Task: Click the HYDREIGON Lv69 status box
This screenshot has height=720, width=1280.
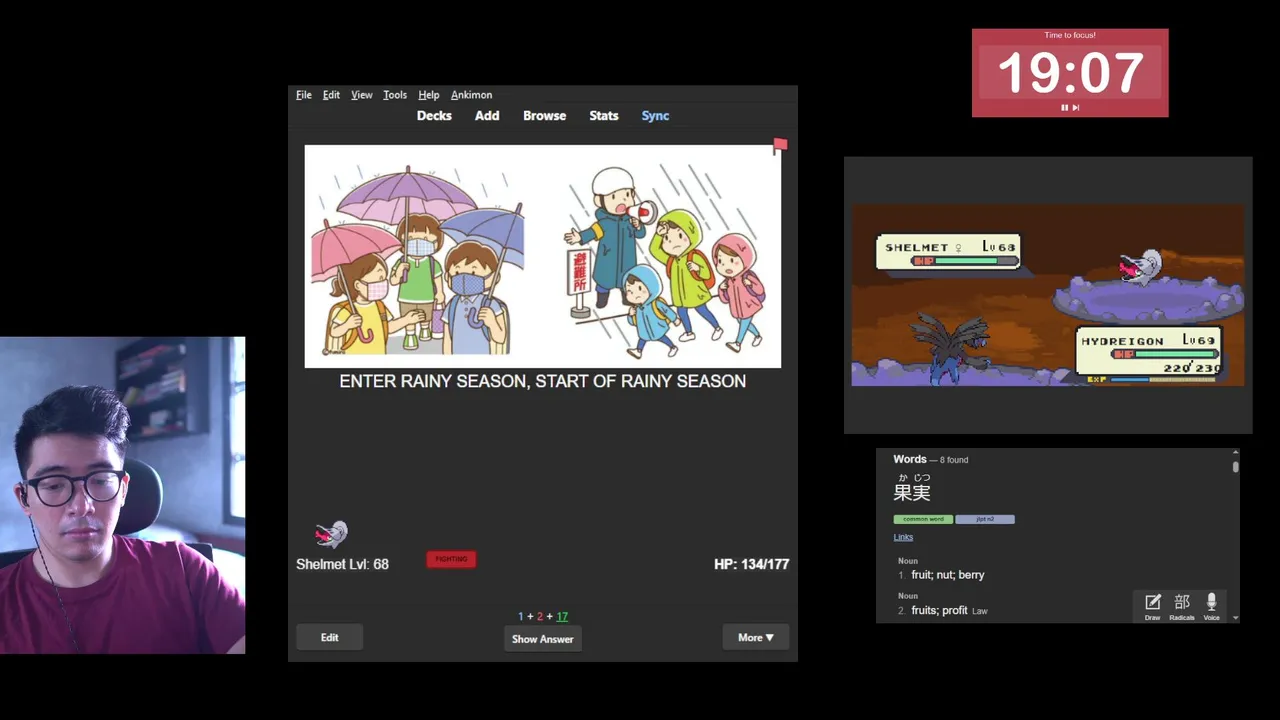Action: [x=1150, y=353]
